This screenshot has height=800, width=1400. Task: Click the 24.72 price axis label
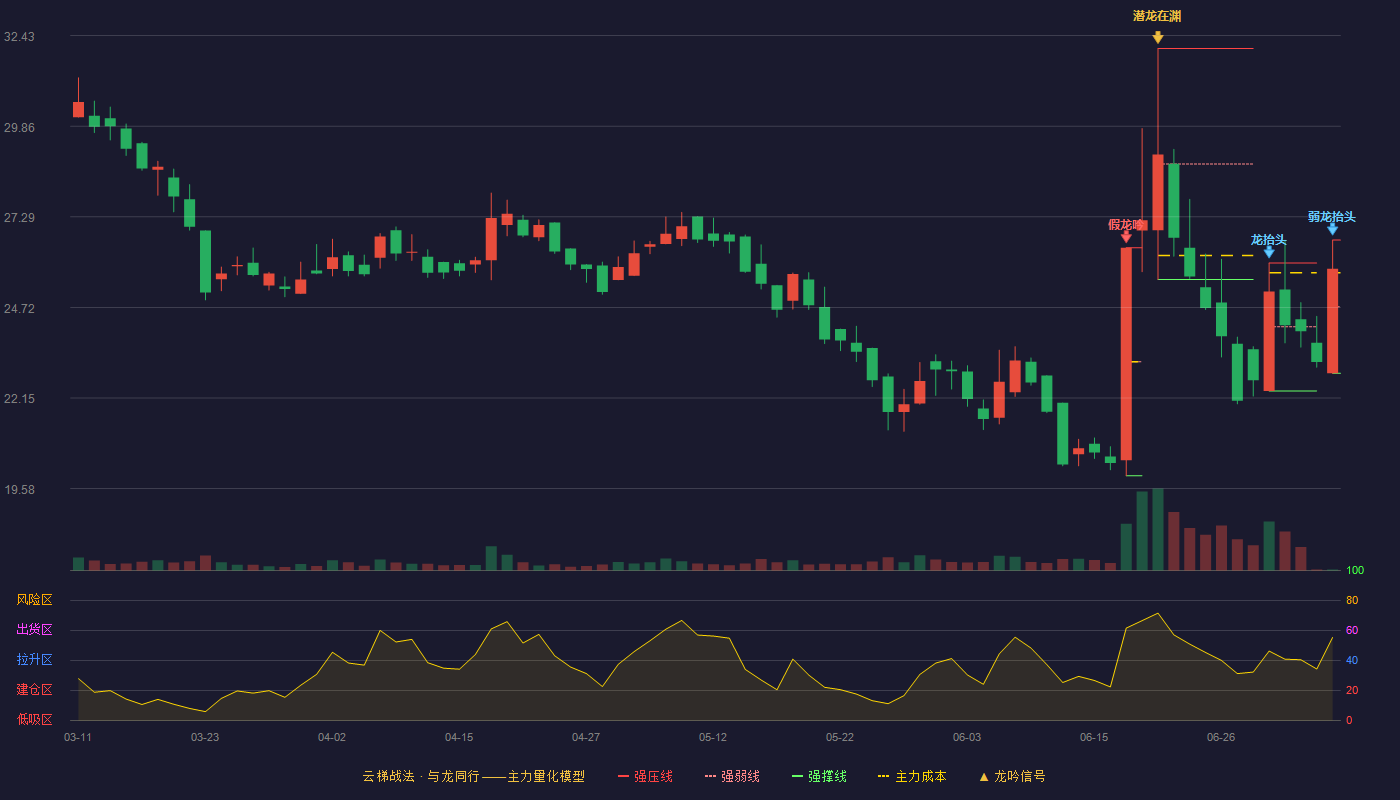[x=19, y=308]
